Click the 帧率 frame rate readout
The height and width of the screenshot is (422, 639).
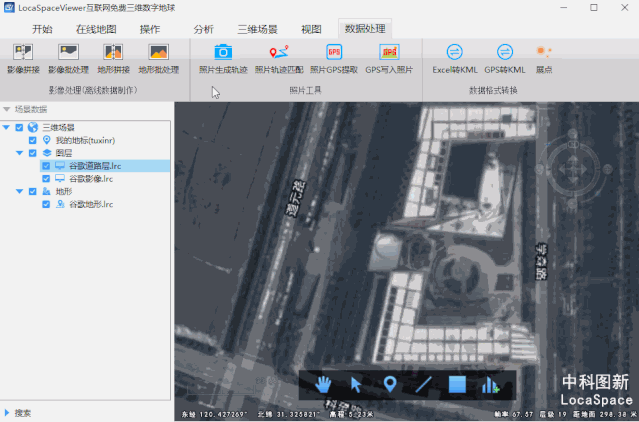tap(514, 415)
